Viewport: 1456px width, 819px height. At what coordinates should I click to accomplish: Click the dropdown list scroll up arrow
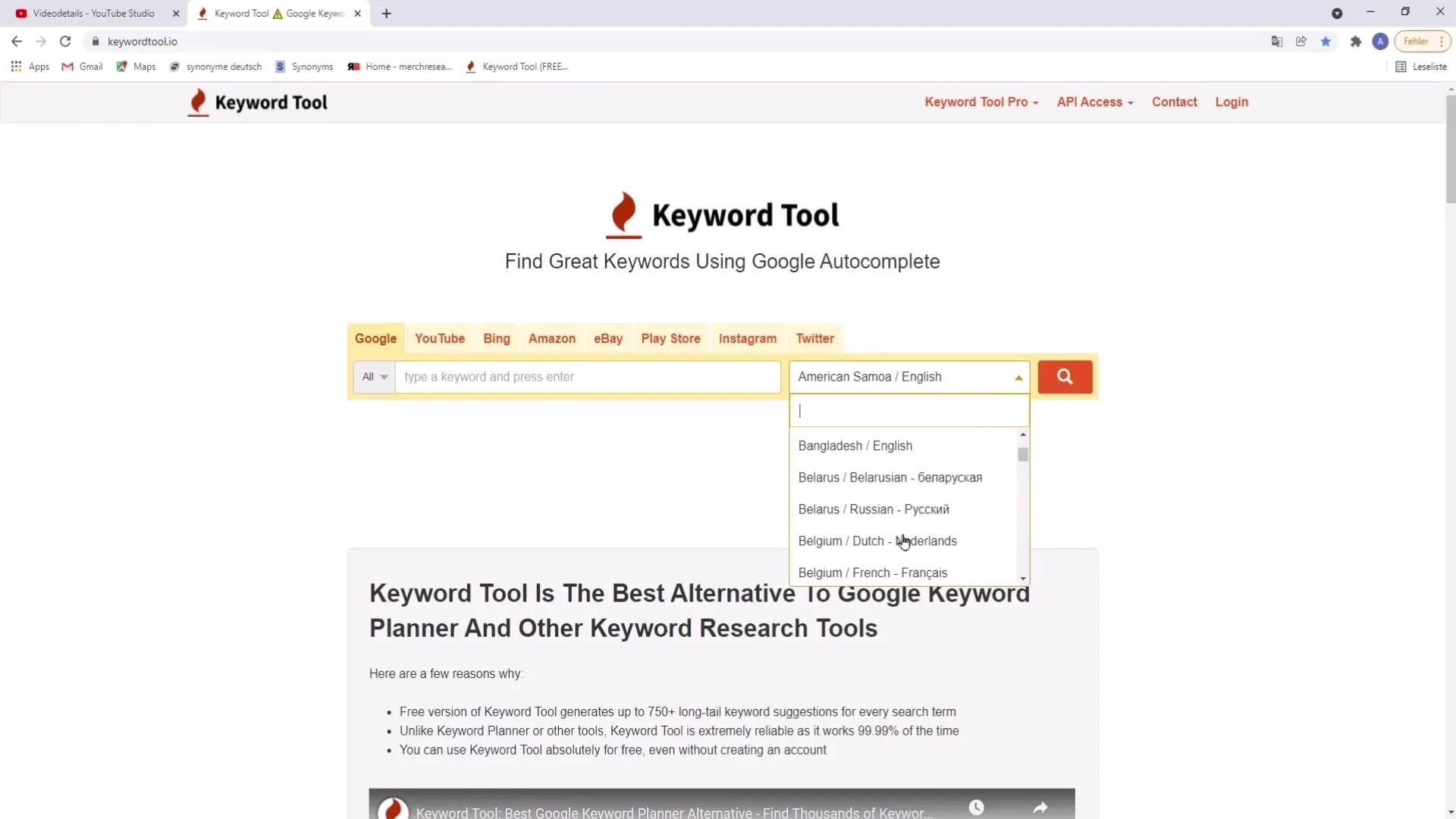coord(1023,435)
